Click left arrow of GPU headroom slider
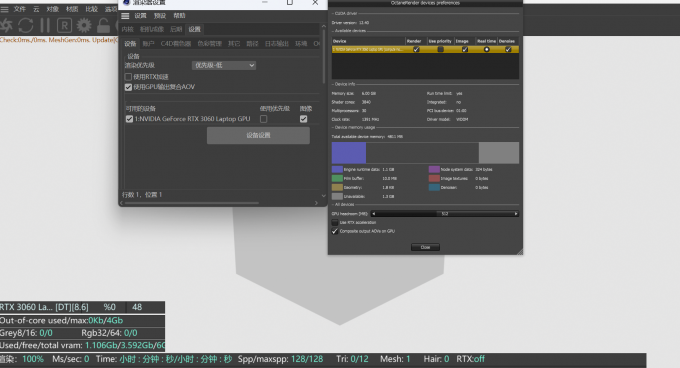This screenshot has width=680, height=368. tap(373, 214)
